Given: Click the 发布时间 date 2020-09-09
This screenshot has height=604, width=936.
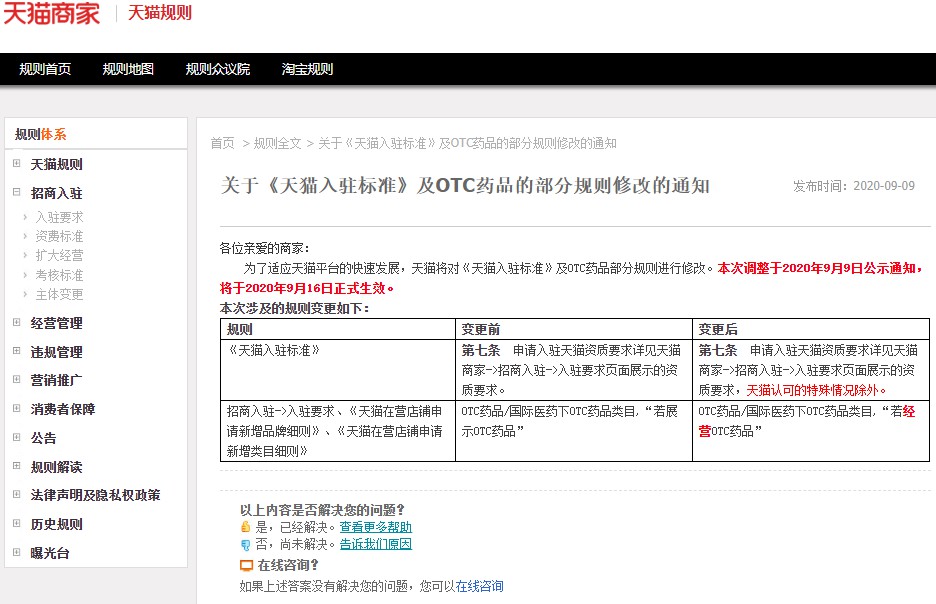Looking at the screenshot, I should pos(884,186).
